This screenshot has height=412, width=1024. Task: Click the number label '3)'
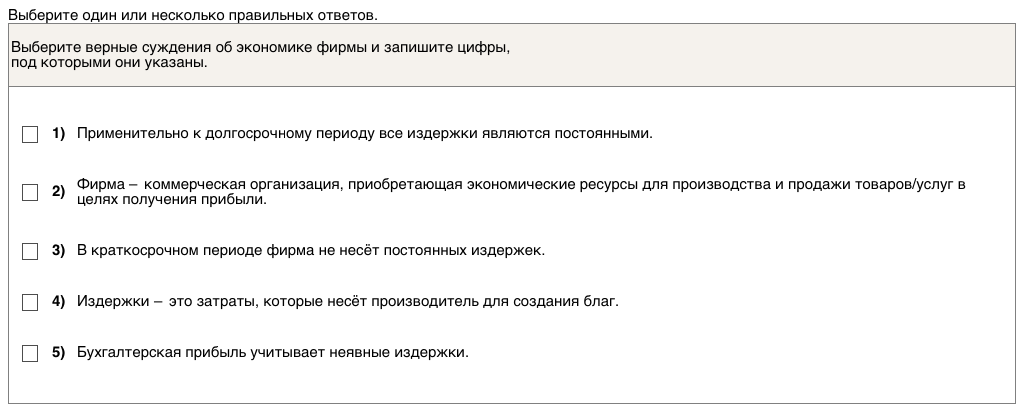click(58, 251)
